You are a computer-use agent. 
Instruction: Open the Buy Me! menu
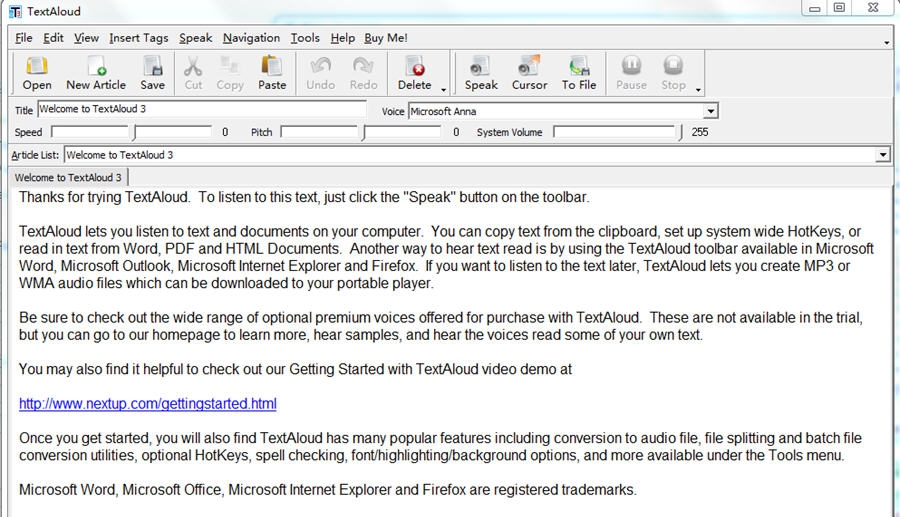pos(386,38)
